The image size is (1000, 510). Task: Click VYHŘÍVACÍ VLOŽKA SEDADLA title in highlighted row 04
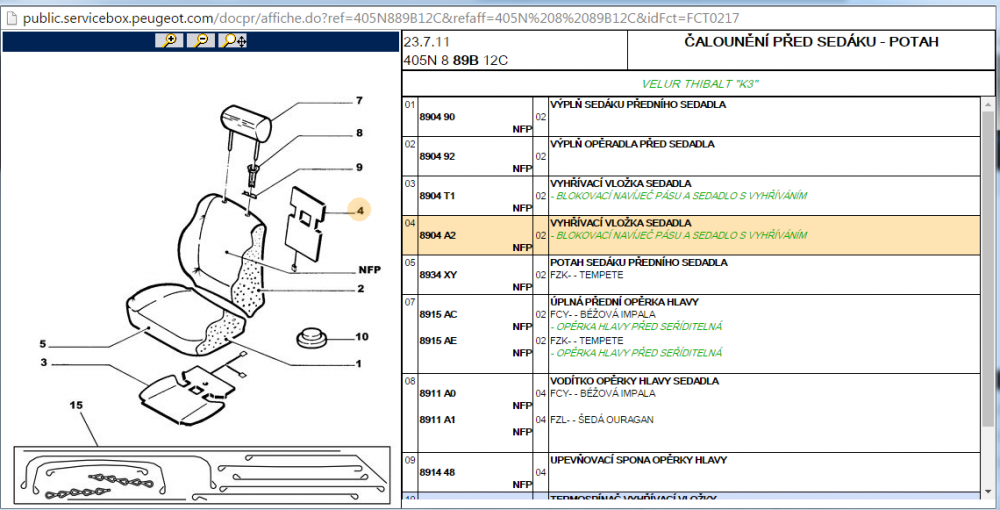(x=621, y=222)
